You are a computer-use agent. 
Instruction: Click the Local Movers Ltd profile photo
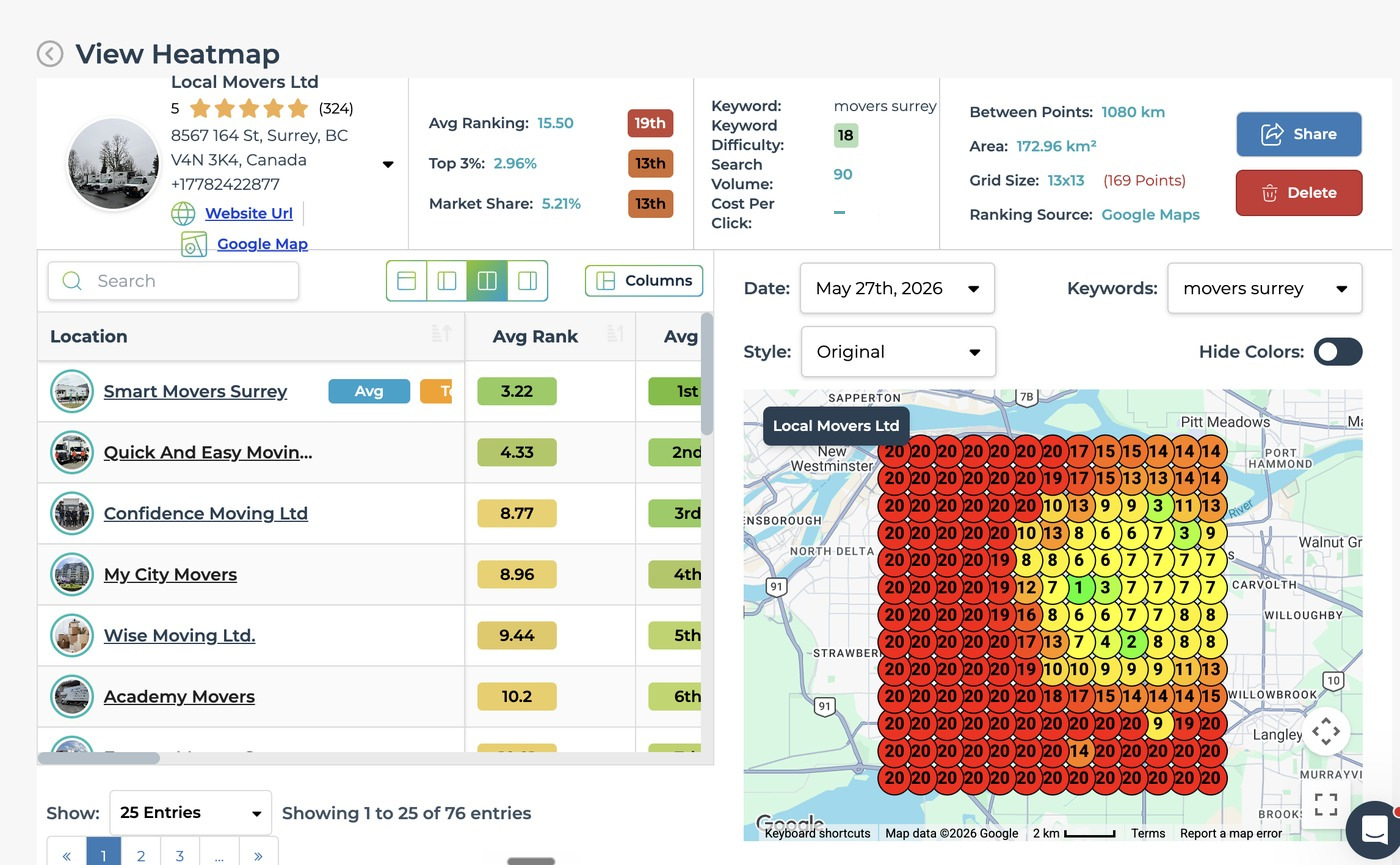(113, 164)
